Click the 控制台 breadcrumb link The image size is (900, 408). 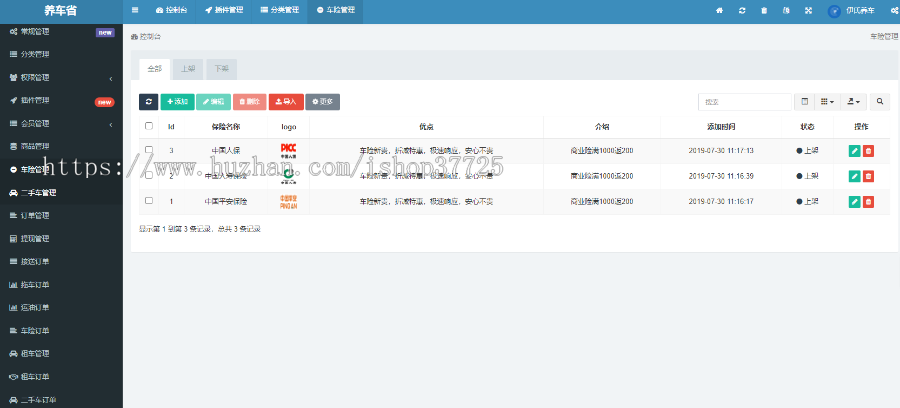tap(146, 36)
